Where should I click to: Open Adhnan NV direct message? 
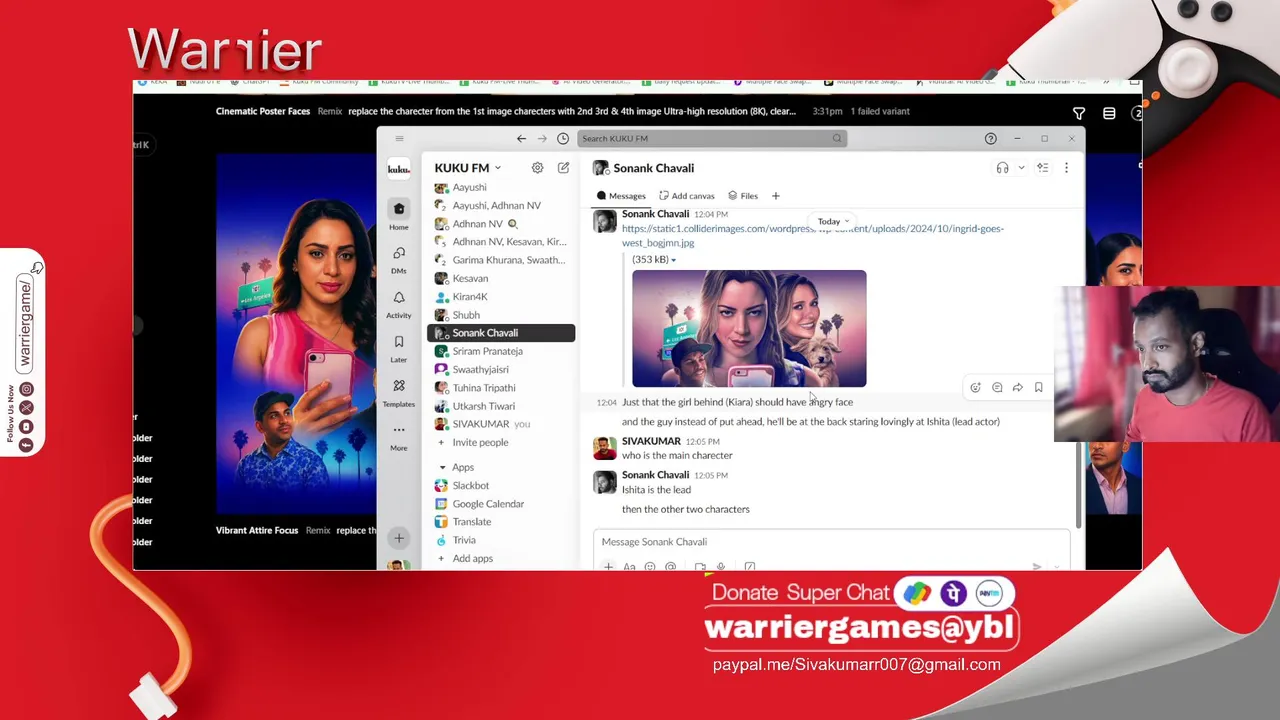[500, 224]
